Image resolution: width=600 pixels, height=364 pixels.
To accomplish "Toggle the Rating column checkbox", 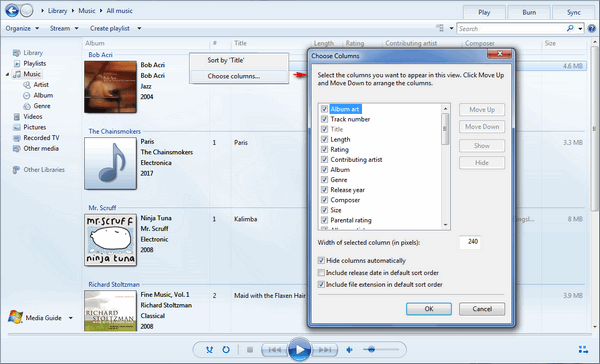I will point(324,149).
